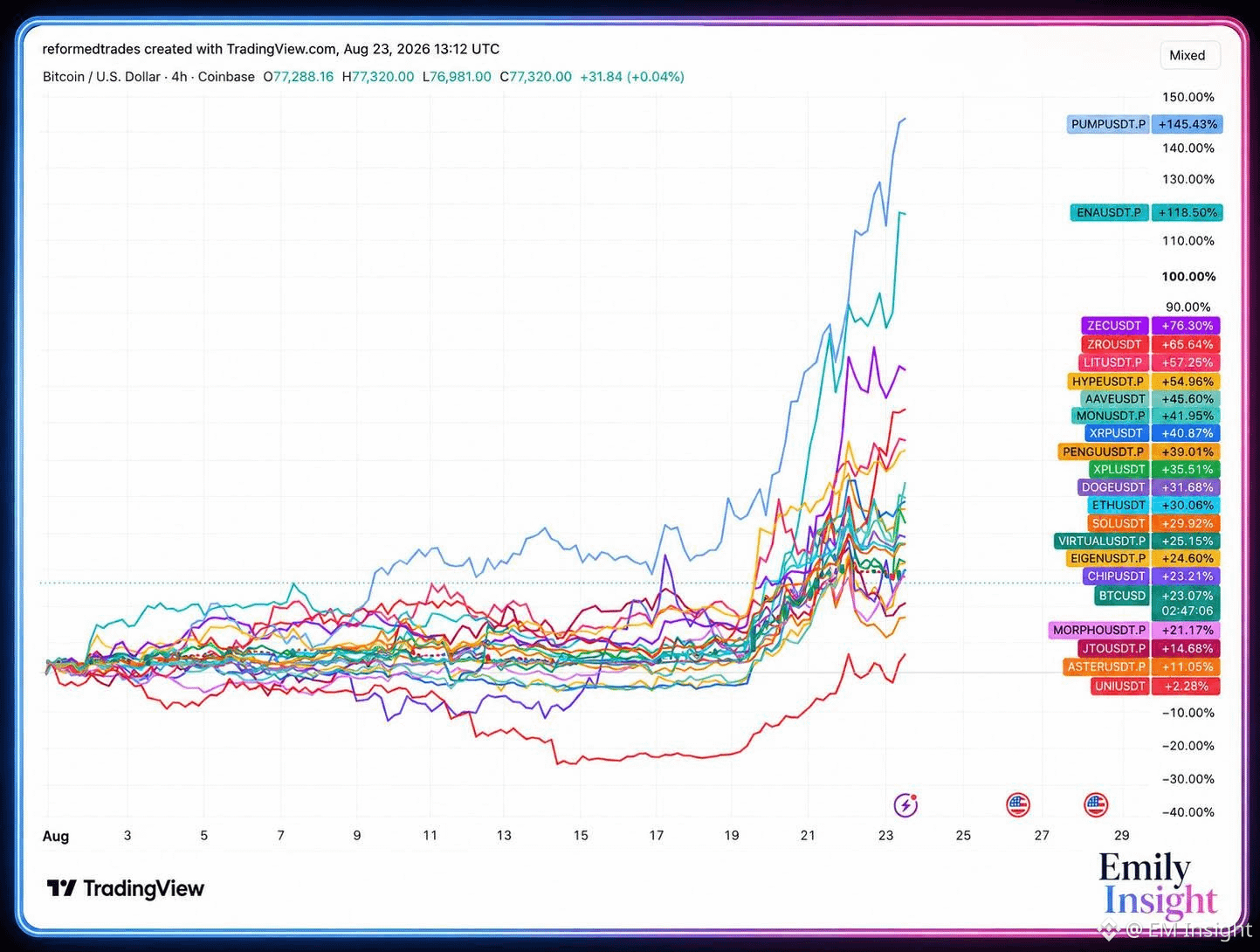This screenshot has width=1260, height=952.
Task: Select the UNIUSDT symbol label
Action: tap(1119, 686)
